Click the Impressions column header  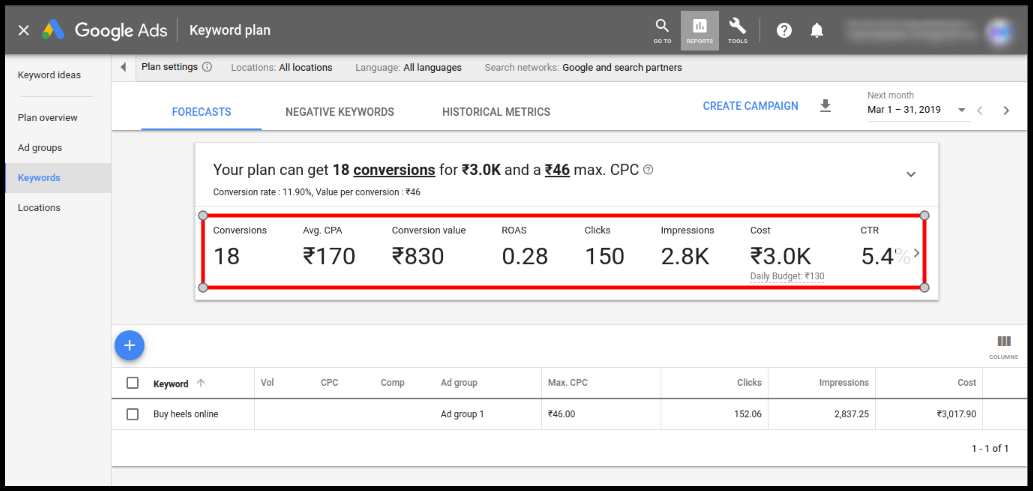tap(844, 383)
